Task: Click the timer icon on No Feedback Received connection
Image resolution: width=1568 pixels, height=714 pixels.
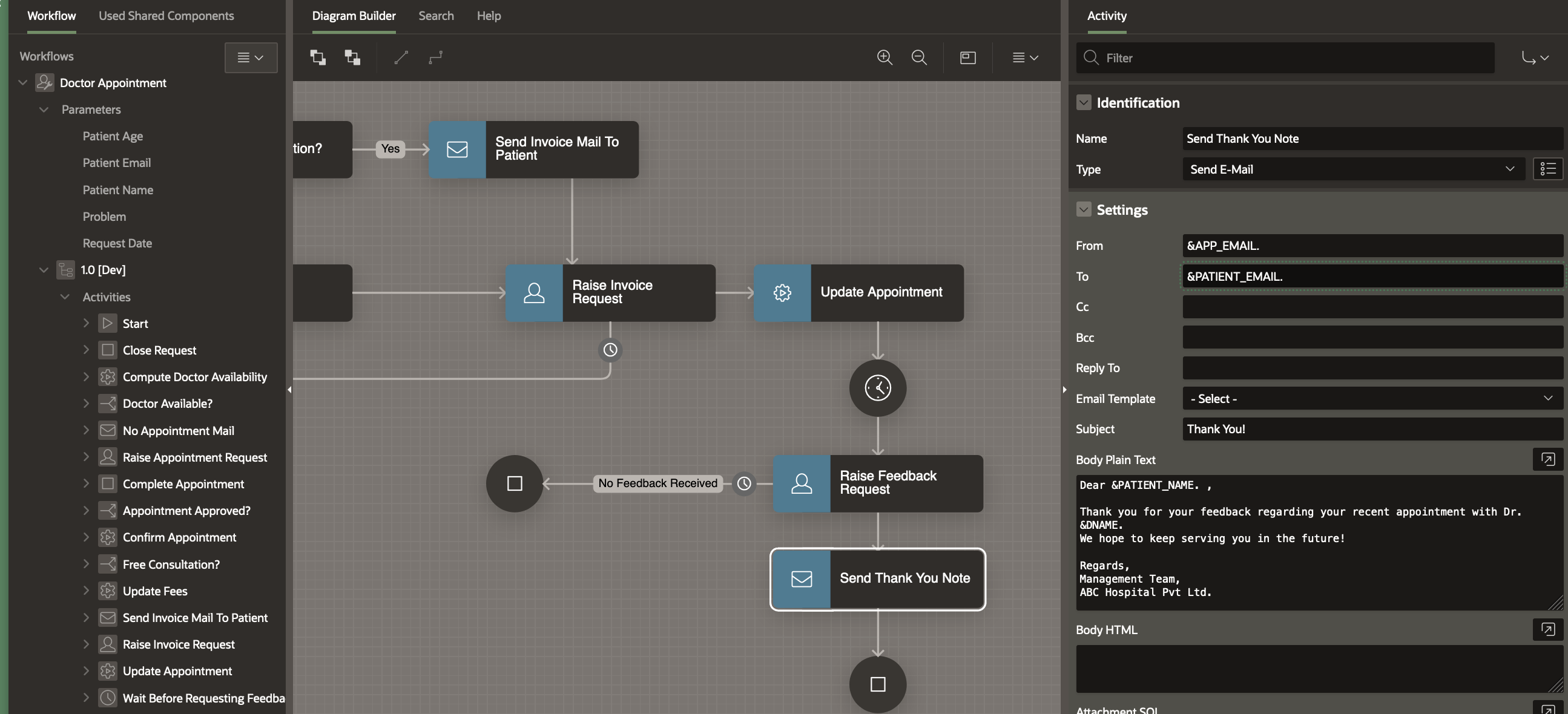Action: (744, 483)
